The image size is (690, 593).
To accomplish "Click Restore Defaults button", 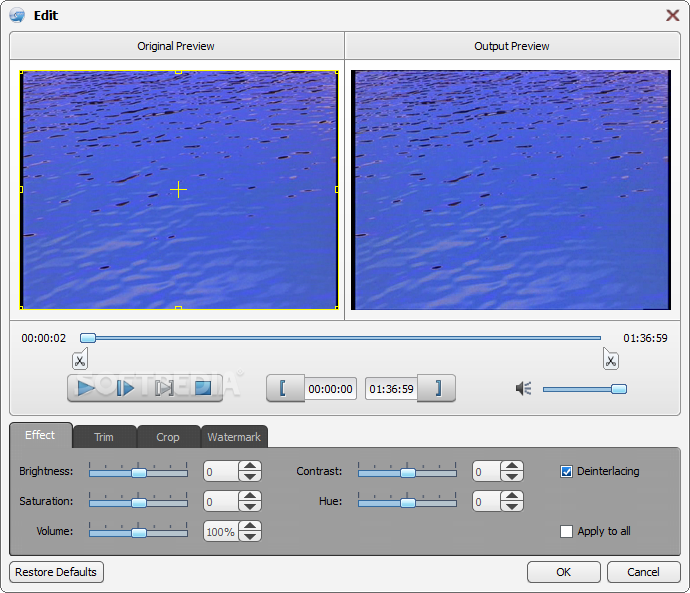I will pyautogui.click(x=56, y=572).
